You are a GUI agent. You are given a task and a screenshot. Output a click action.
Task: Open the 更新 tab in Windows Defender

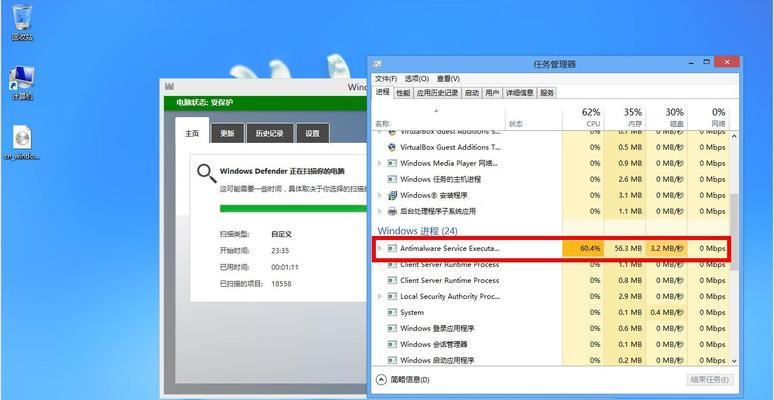click(x=227, y=133)
